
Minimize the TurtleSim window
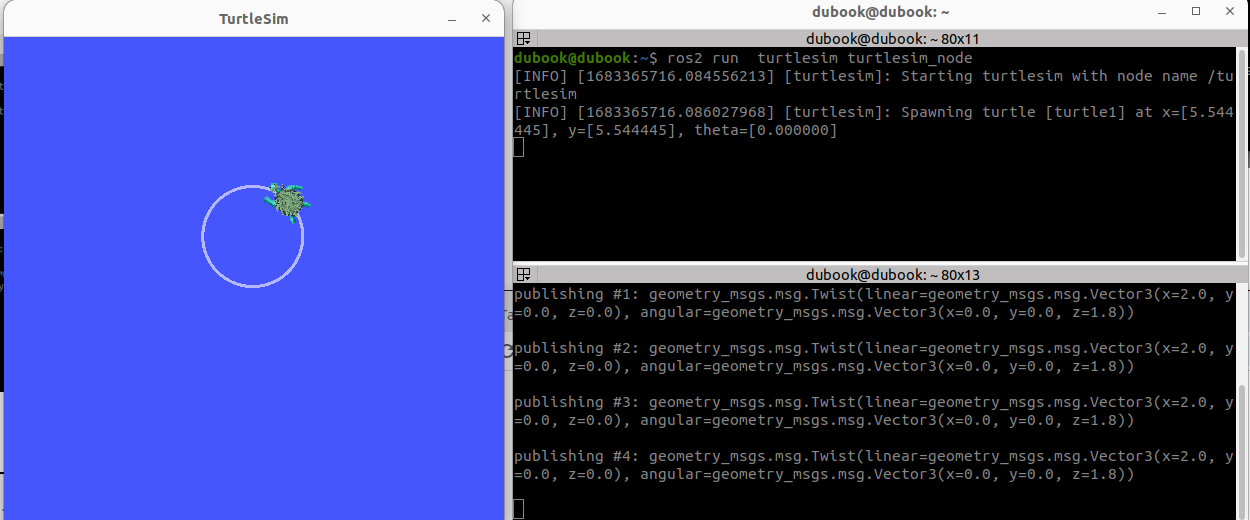452,19
